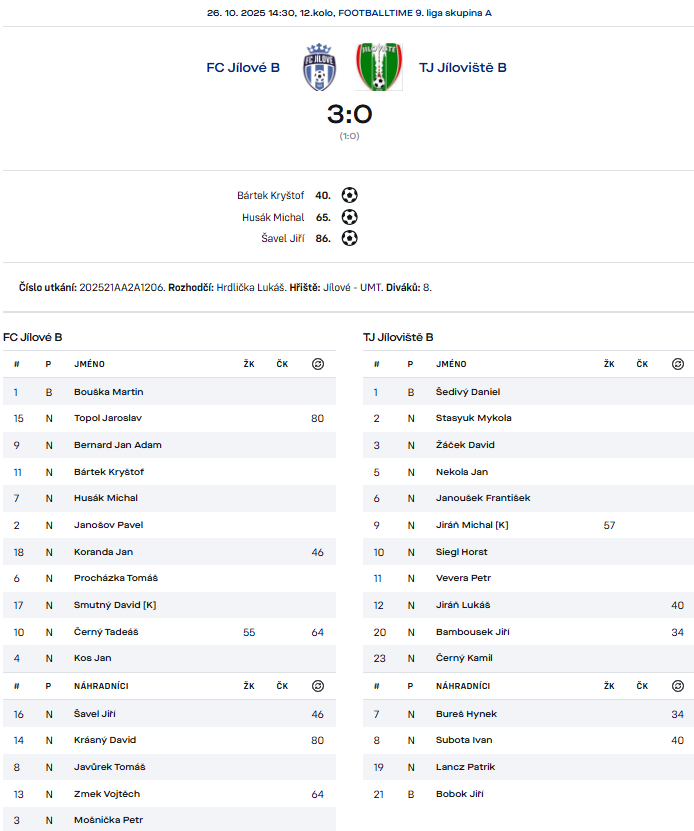
Task: Select player Jiráň Michal [K] row
Action: click(x=472, y=525)
